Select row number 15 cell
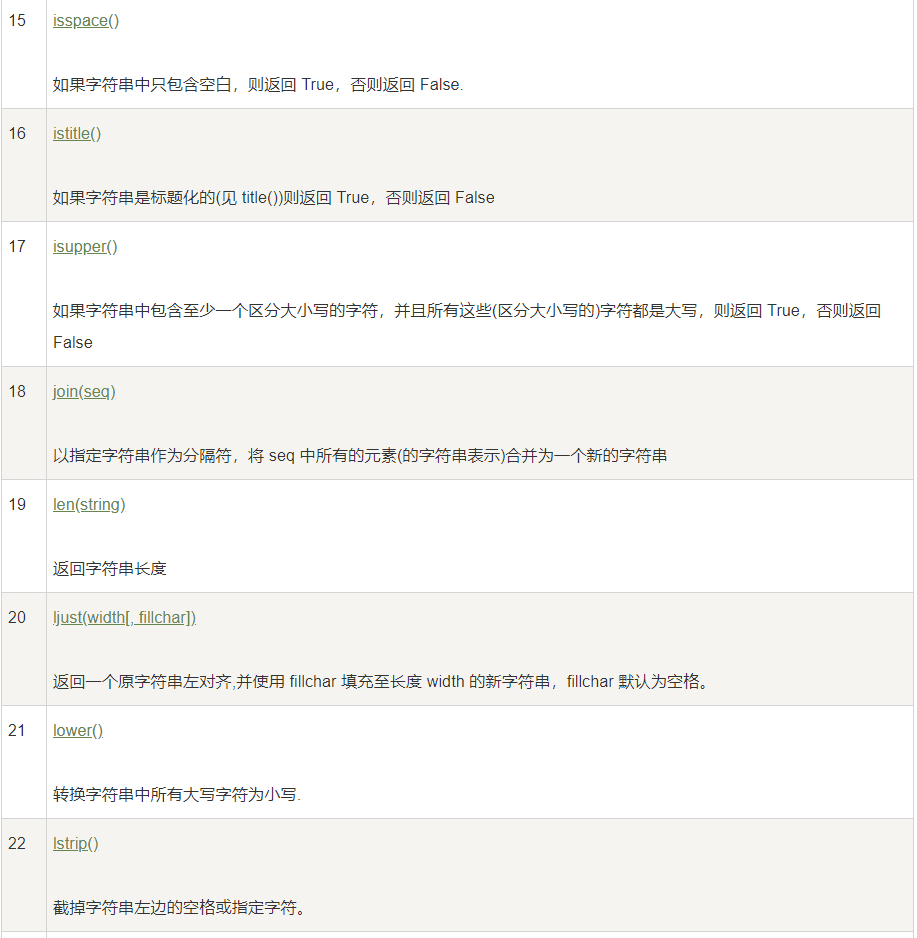 [x=18, y=20]
